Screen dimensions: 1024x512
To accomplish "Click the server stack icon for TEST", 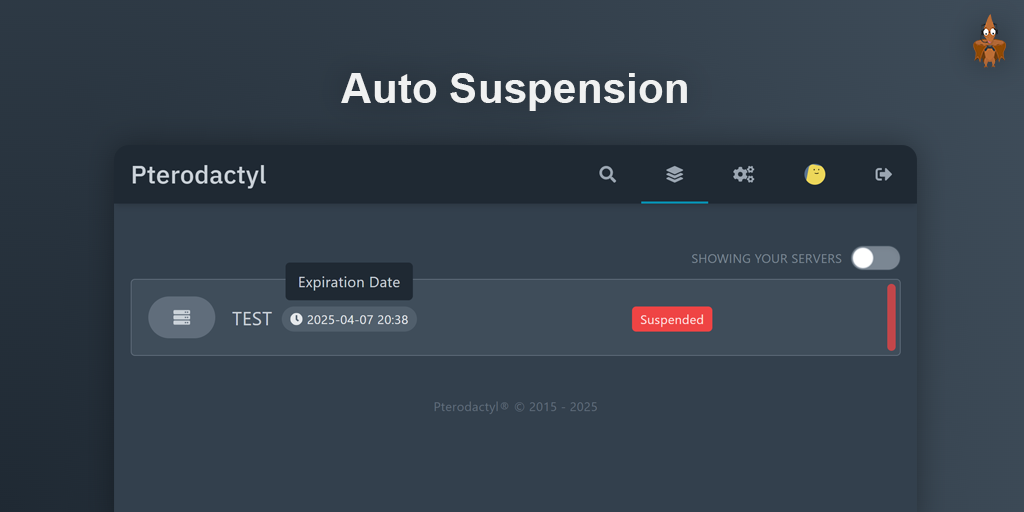I will coord(182,317).
